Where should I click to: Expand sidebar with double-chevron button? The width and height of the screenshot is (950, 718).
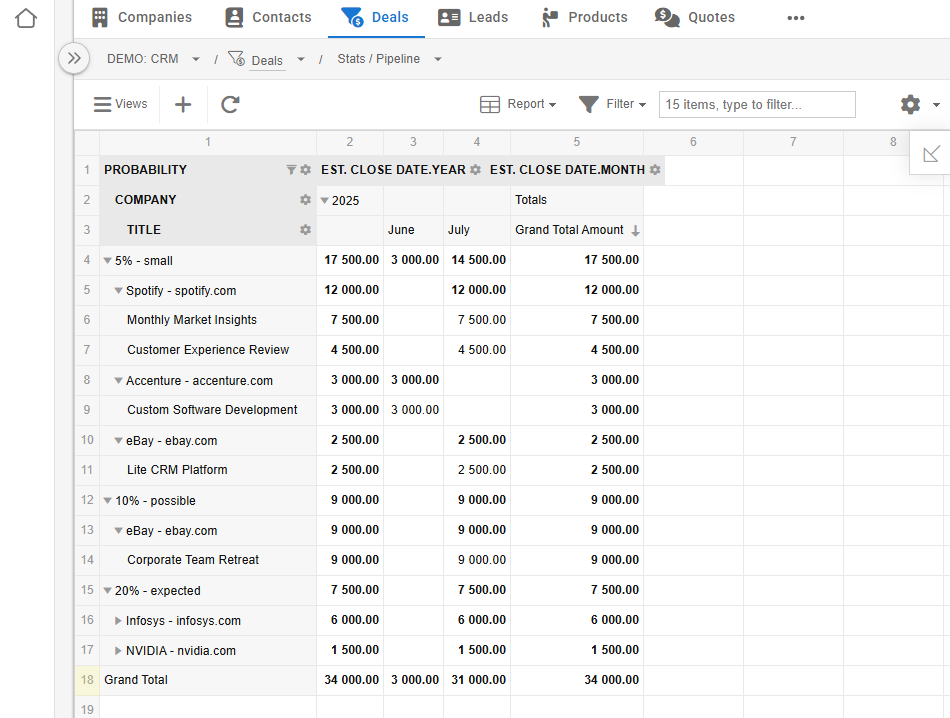pos(74,58)
